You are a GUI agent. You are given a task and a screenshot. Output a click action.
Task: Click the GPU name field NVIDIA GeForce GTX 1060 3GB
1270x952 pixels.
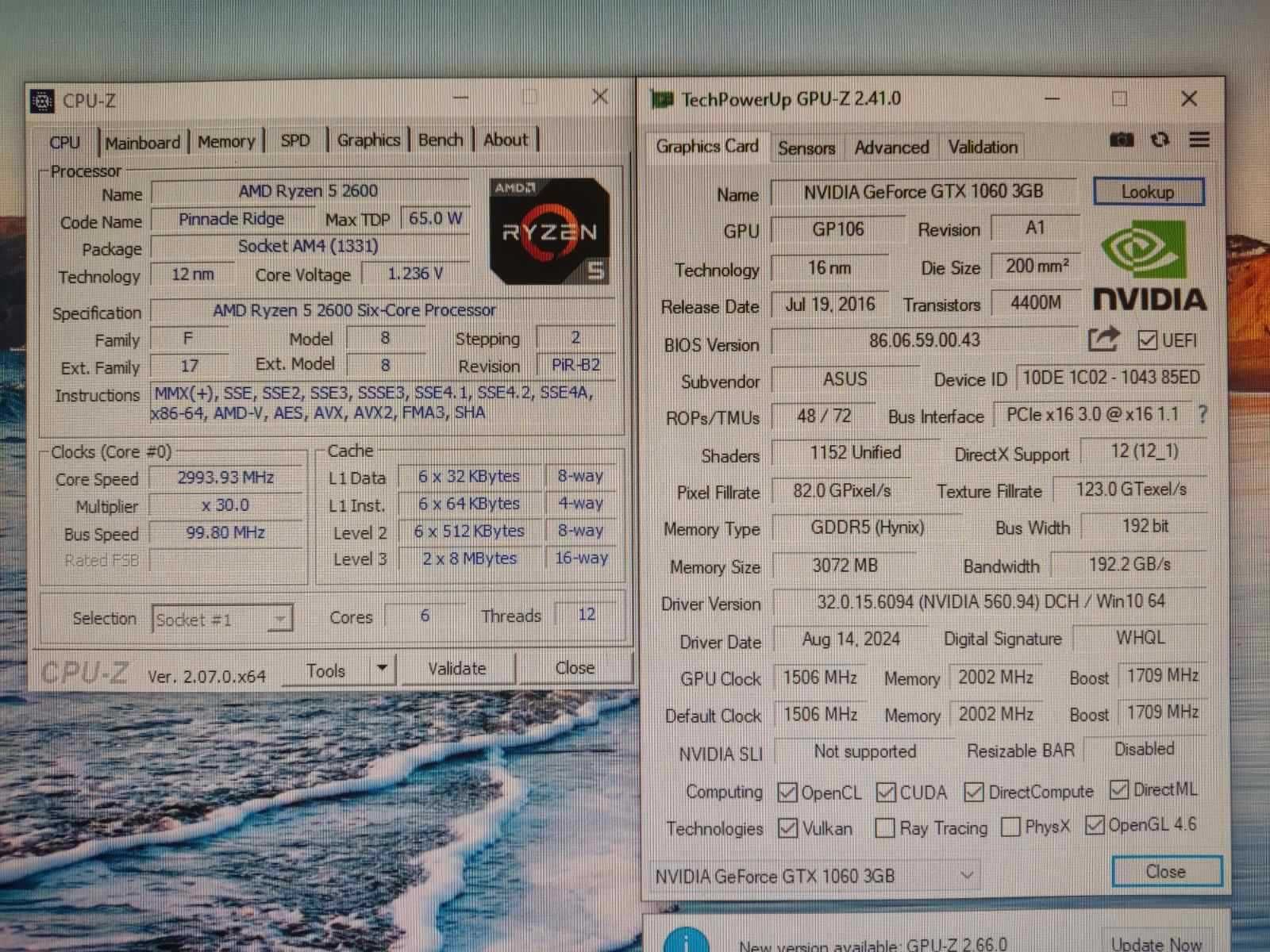click(x=923, y=192)
